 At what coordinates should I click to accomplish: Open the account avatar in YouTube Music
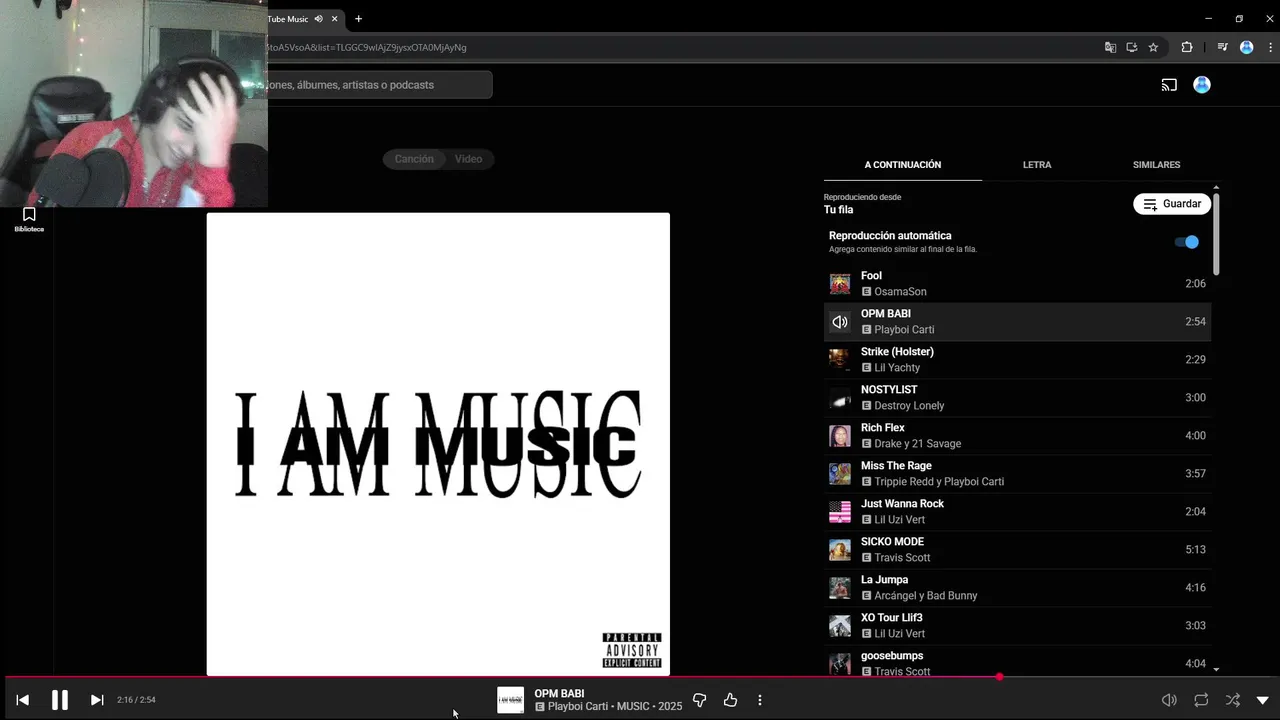pyautogui.click(x=1202, y=85)
